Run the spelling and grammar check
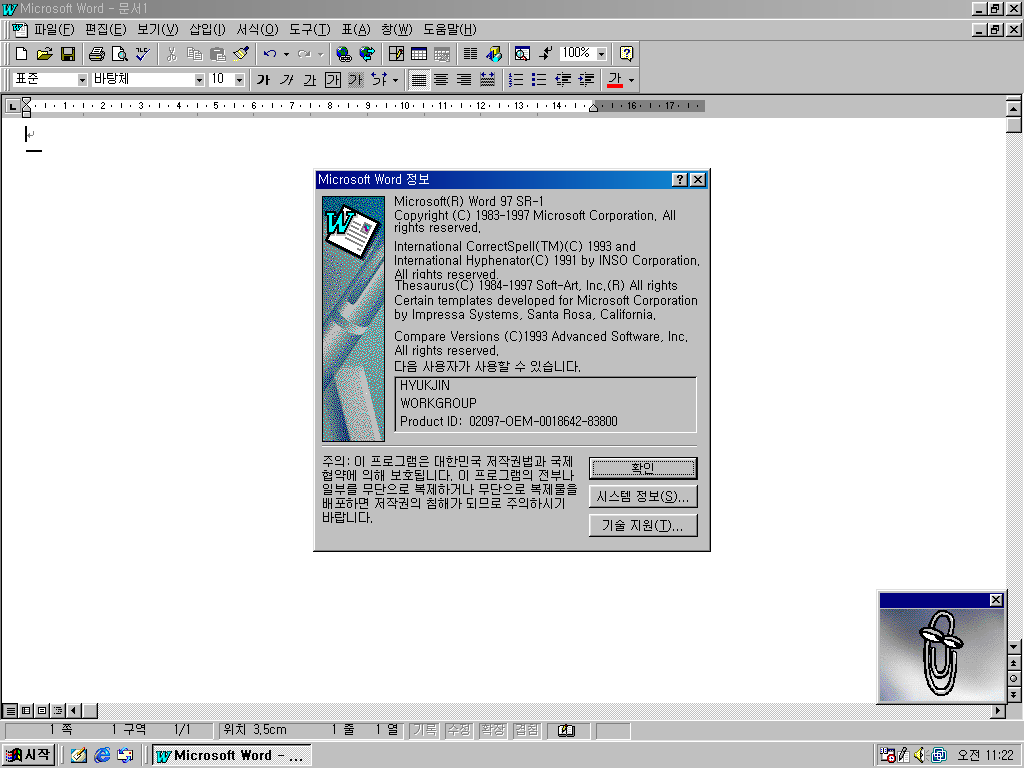The image size is (1024, 768). tap(143, 54)
